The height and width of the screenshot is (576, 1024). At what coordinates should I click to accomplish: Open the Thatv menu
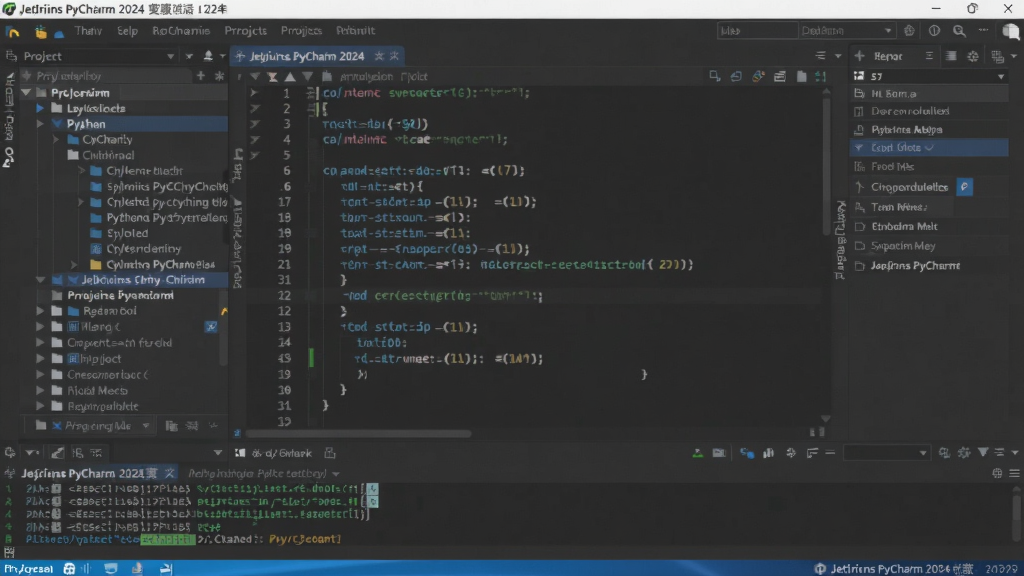point(88,31)
